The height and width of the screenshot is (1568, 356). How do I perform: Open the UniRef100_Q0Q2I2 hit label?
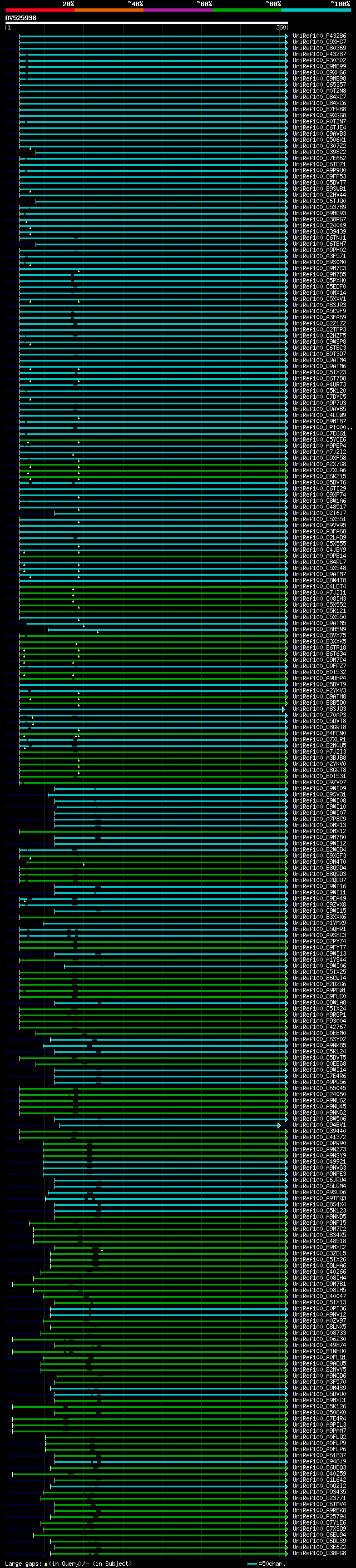tap(319, 1486)
